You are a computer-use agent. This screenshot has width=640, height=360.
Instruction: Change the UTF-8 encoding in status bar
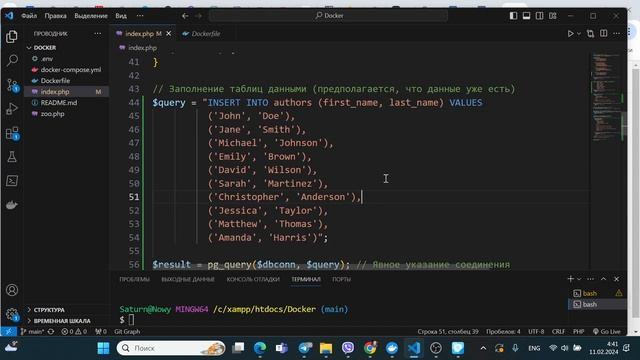click(x=536, y=332)
